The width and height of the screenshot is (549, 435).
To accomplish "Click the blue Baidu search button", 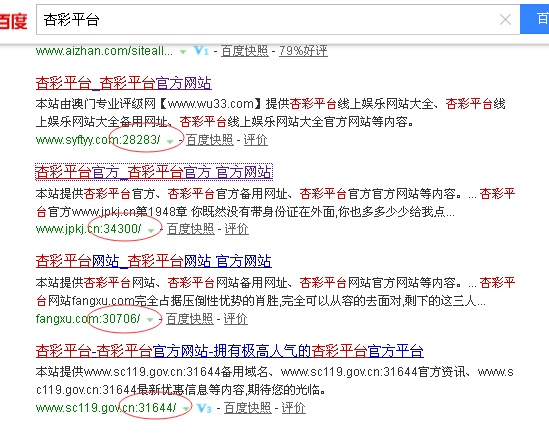I will pyautogui.click(x=535, y=19).
